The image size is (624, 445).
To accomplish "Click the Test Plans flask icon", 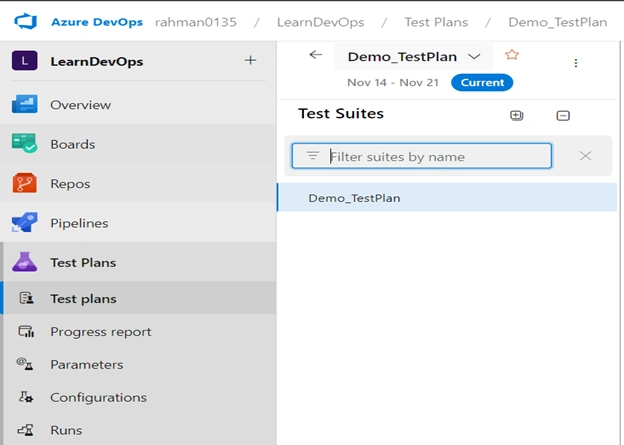I will point(25,262).
